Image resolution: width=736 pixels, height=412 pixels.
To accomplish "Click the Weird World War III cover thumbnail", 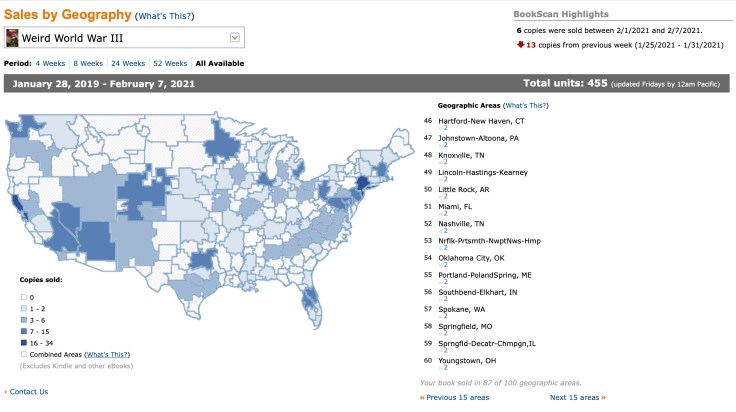I will point(12,38).
